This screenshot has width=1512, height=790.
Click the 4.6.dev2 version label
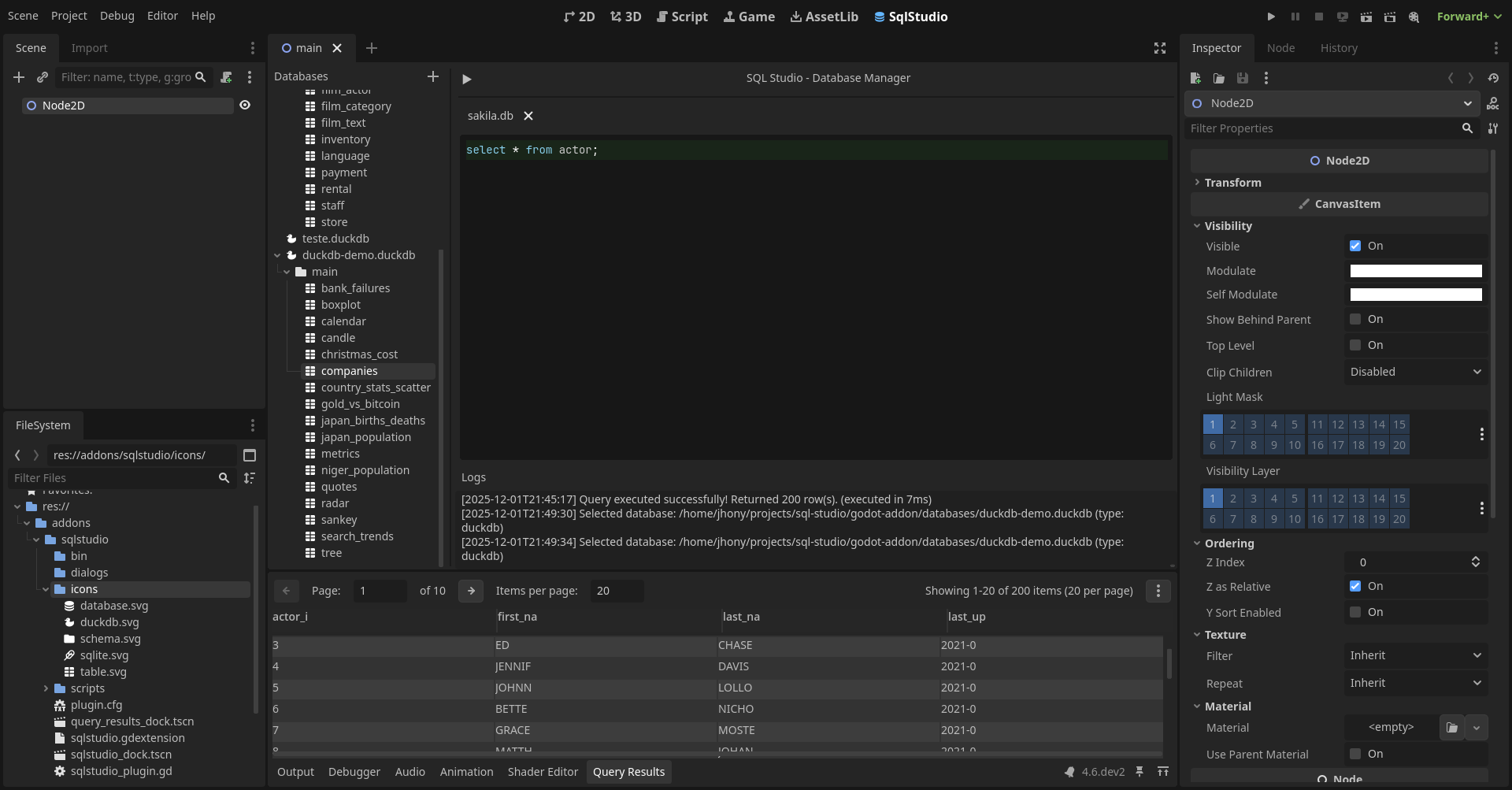pyautogui.click(x=1102, y=772)
